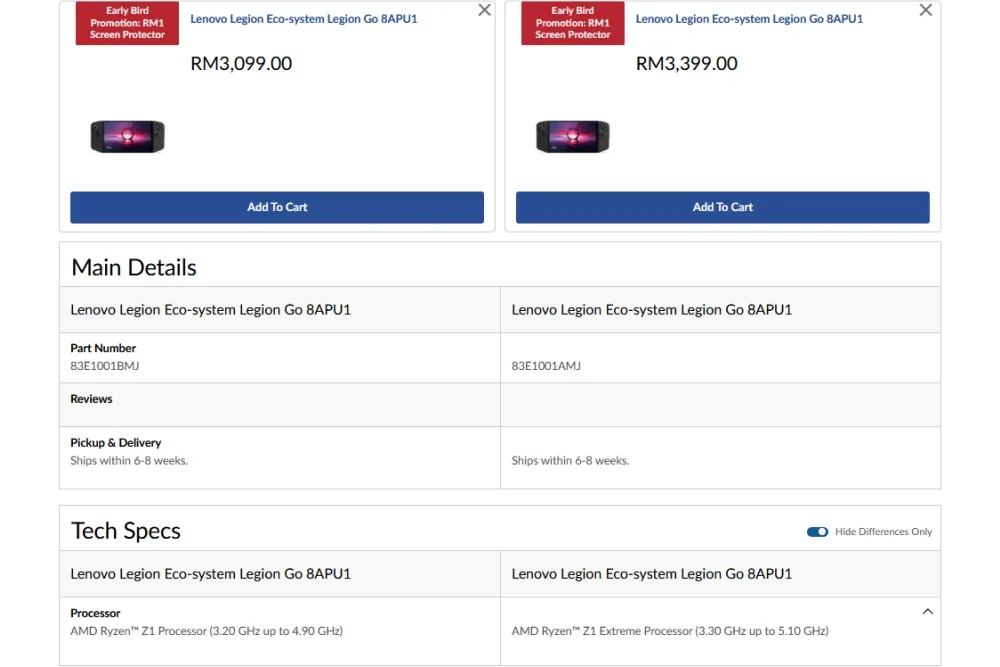Click the Hide Differences Only label text
1000x667 pixels.
point(883,532)
